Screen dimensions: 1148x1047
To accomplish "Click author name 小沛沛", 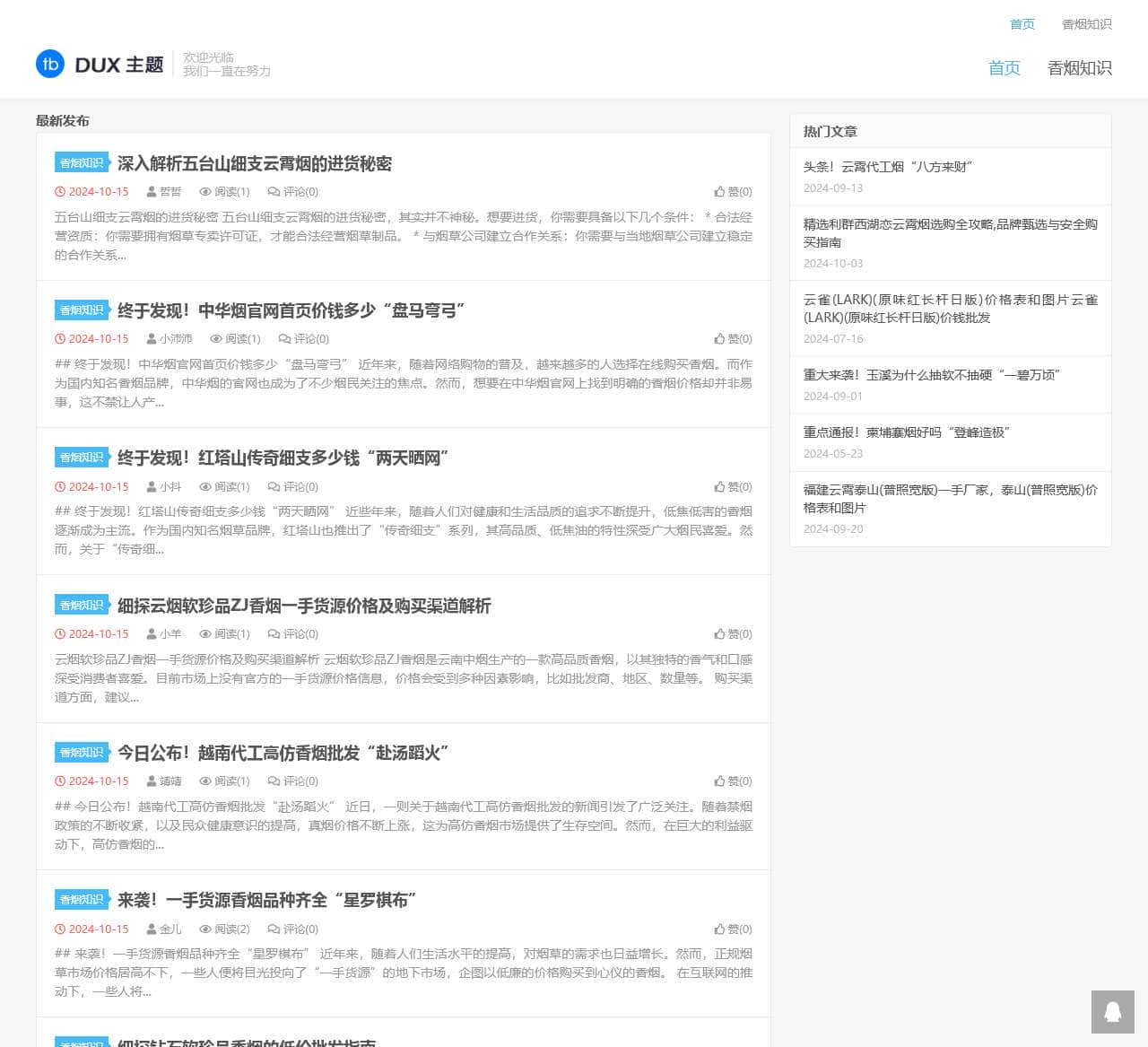I will point(176,339).
